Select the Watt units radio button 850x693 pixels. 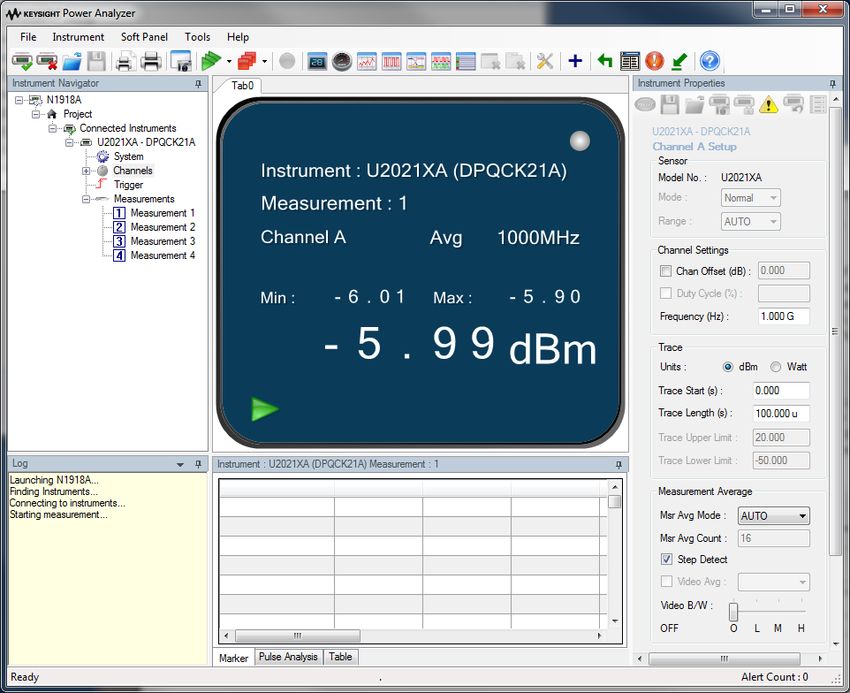point(776,367)
